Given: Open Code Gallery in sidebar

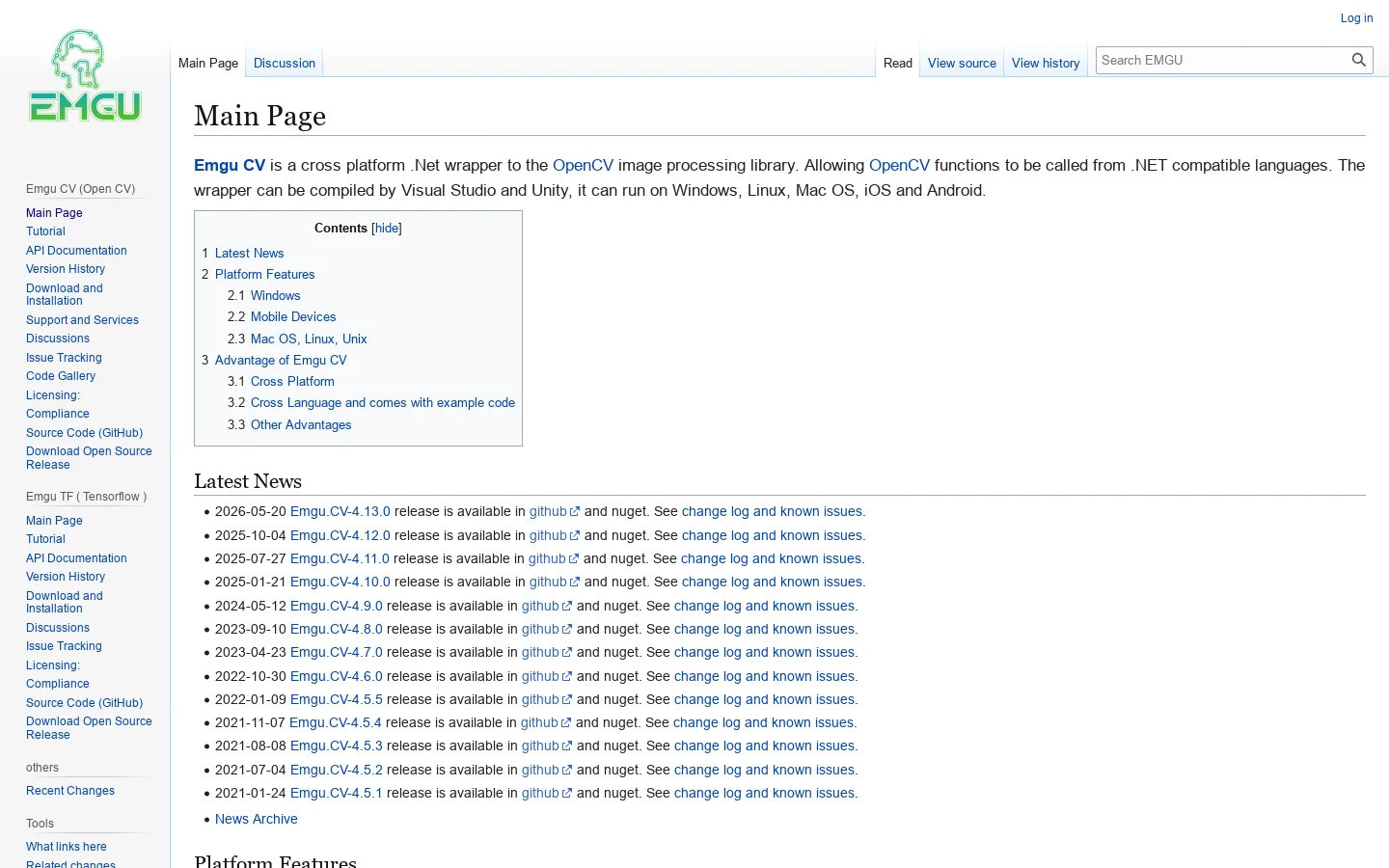Looking at the screenshot, I should (61, 376).
